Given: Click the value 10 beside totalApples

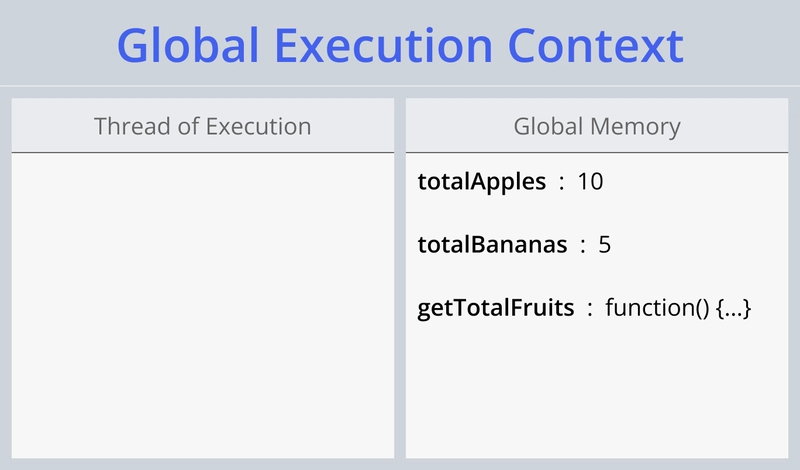Looking at the screenshot, I should pyautogui.click(x=590, y=182).
